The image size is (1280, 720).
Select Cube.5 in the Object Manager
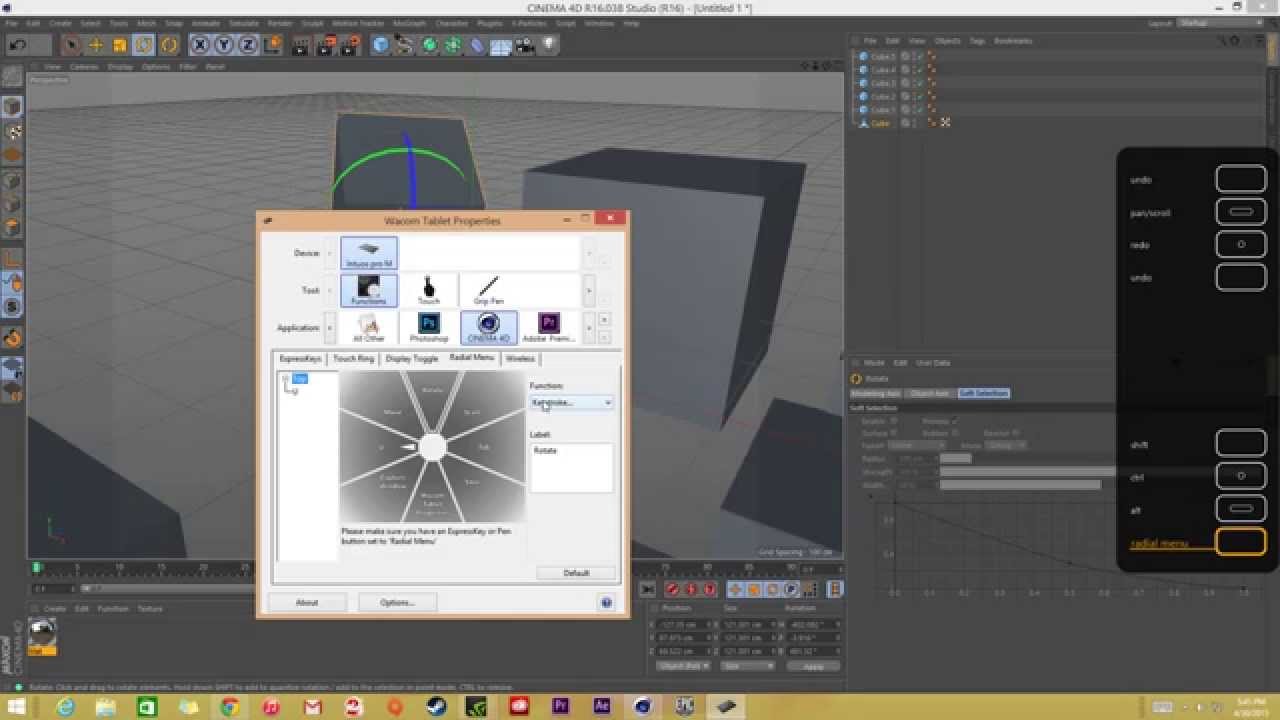pyautogui.click(x=883, y=57)
